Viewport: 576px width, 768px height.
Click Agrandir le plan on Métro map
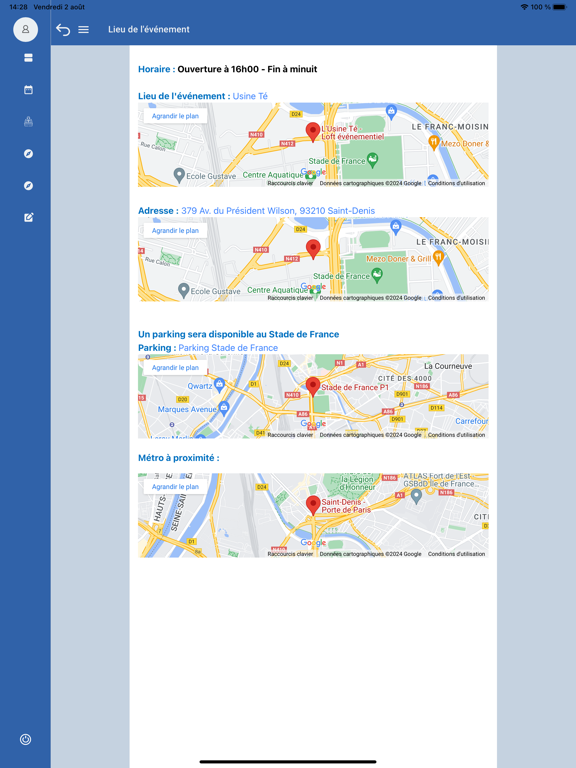(x=175, y=487)
